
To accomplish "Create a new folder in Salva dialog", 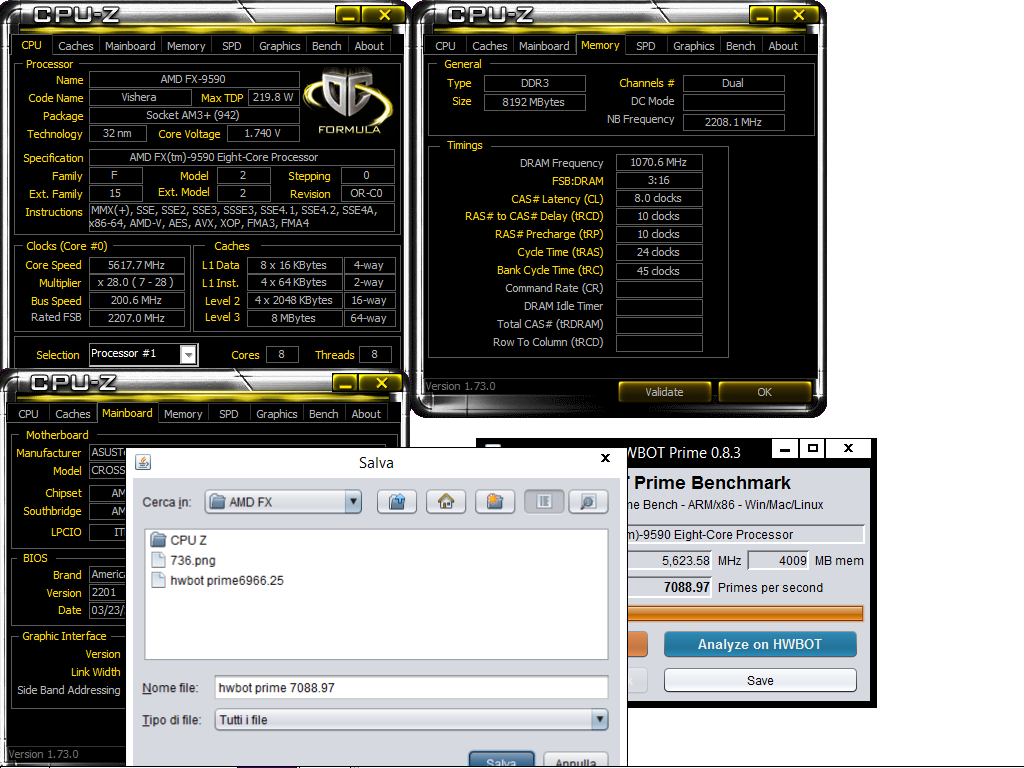I will pos(495,502).
